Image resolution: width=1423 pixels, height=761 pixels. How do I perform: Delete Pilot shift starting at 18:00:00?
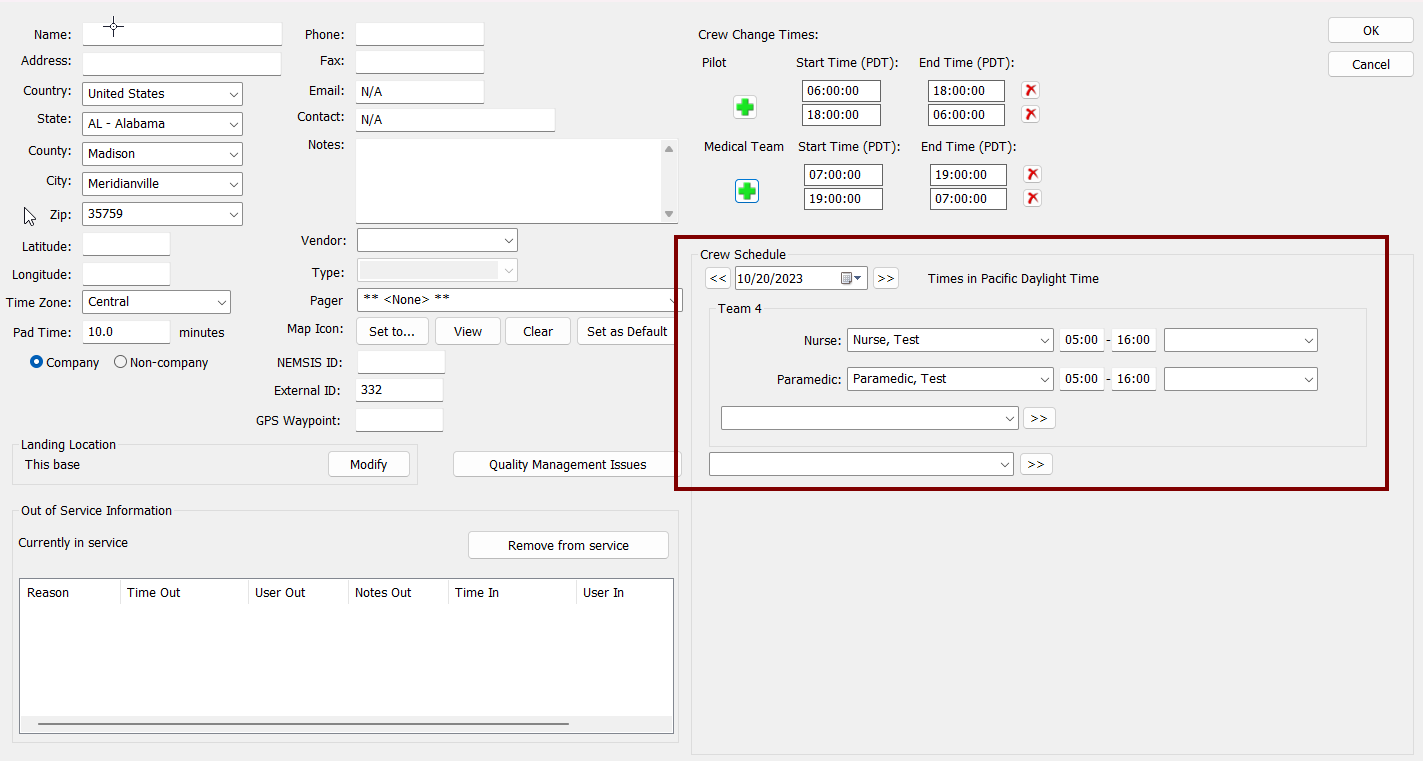[x=1030, y=115]
